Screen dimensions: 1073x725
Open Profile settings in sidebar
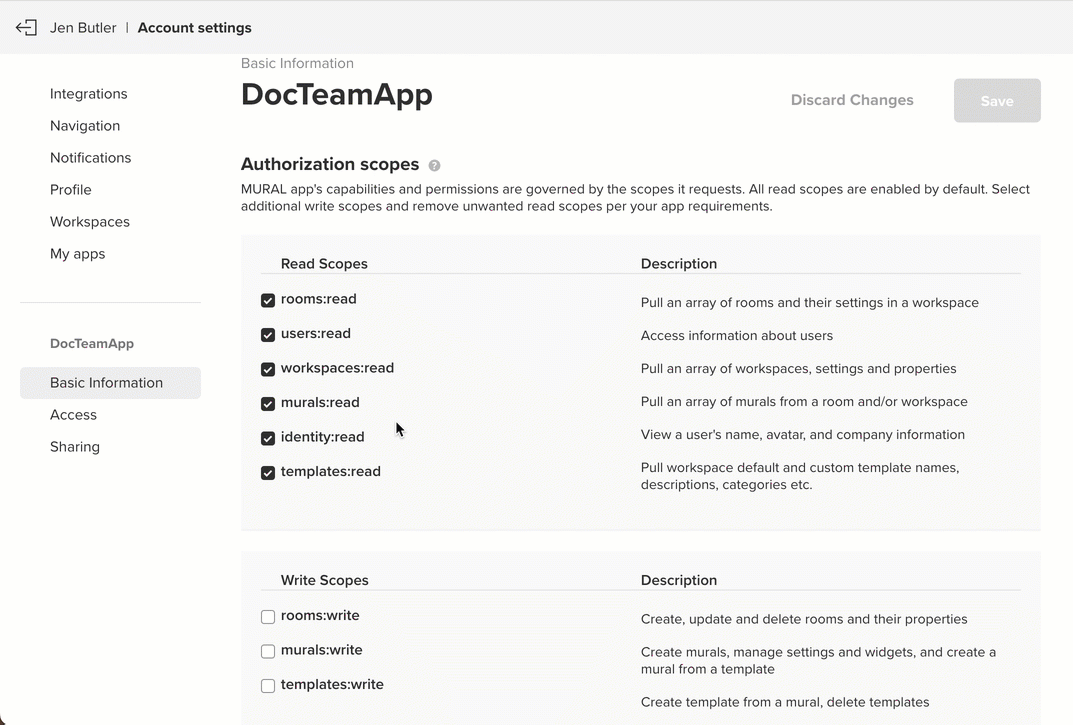click(70, 190)
